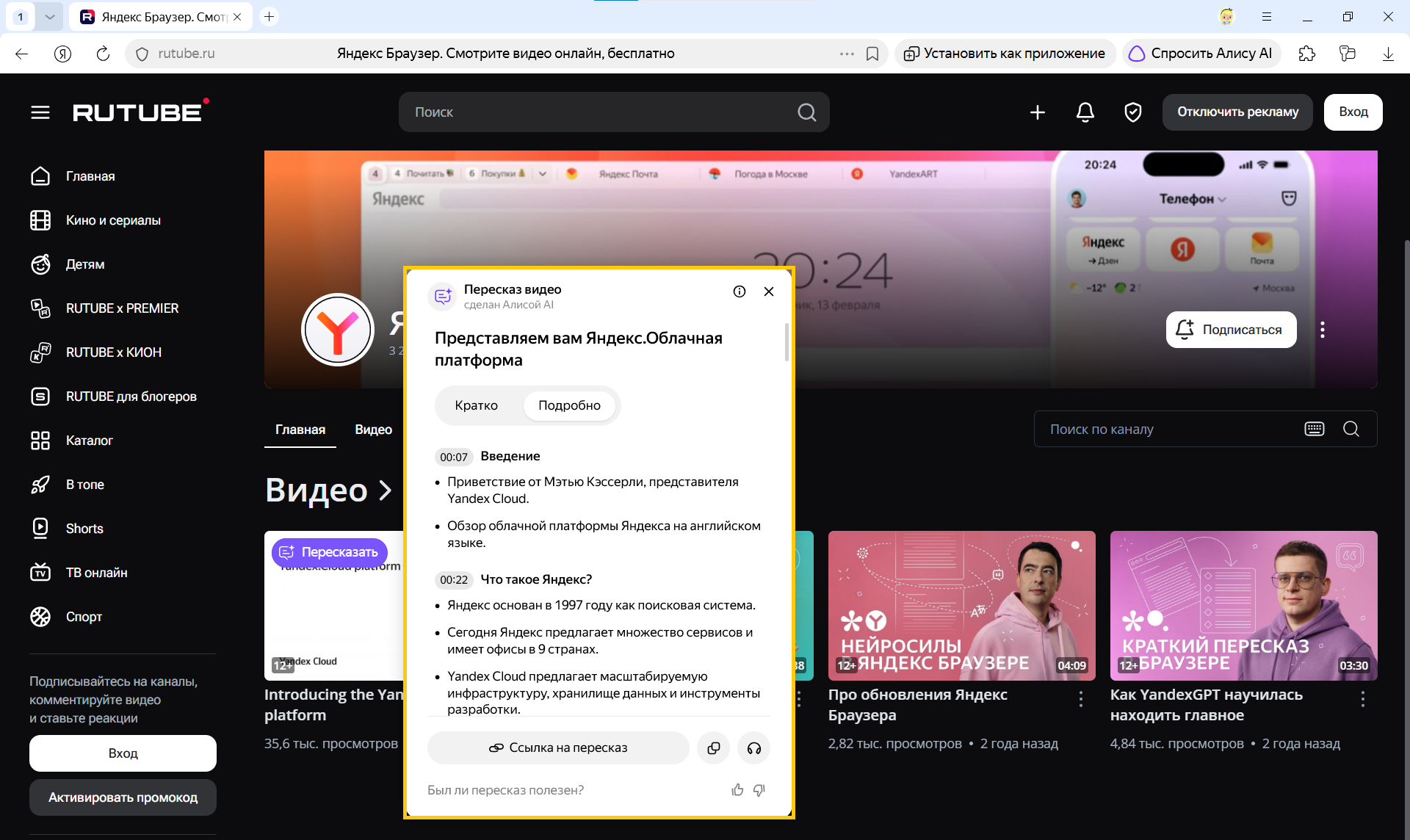Click Установить как приложение button

click(x=1005, y=54)
